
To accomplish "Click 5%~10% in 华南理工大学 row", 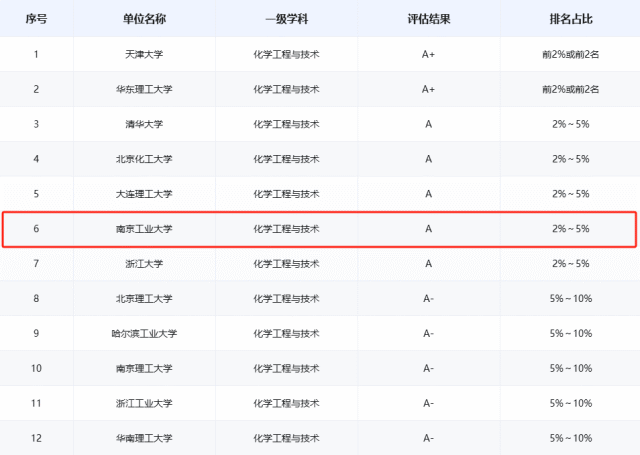I will click(x=571, y=438).
